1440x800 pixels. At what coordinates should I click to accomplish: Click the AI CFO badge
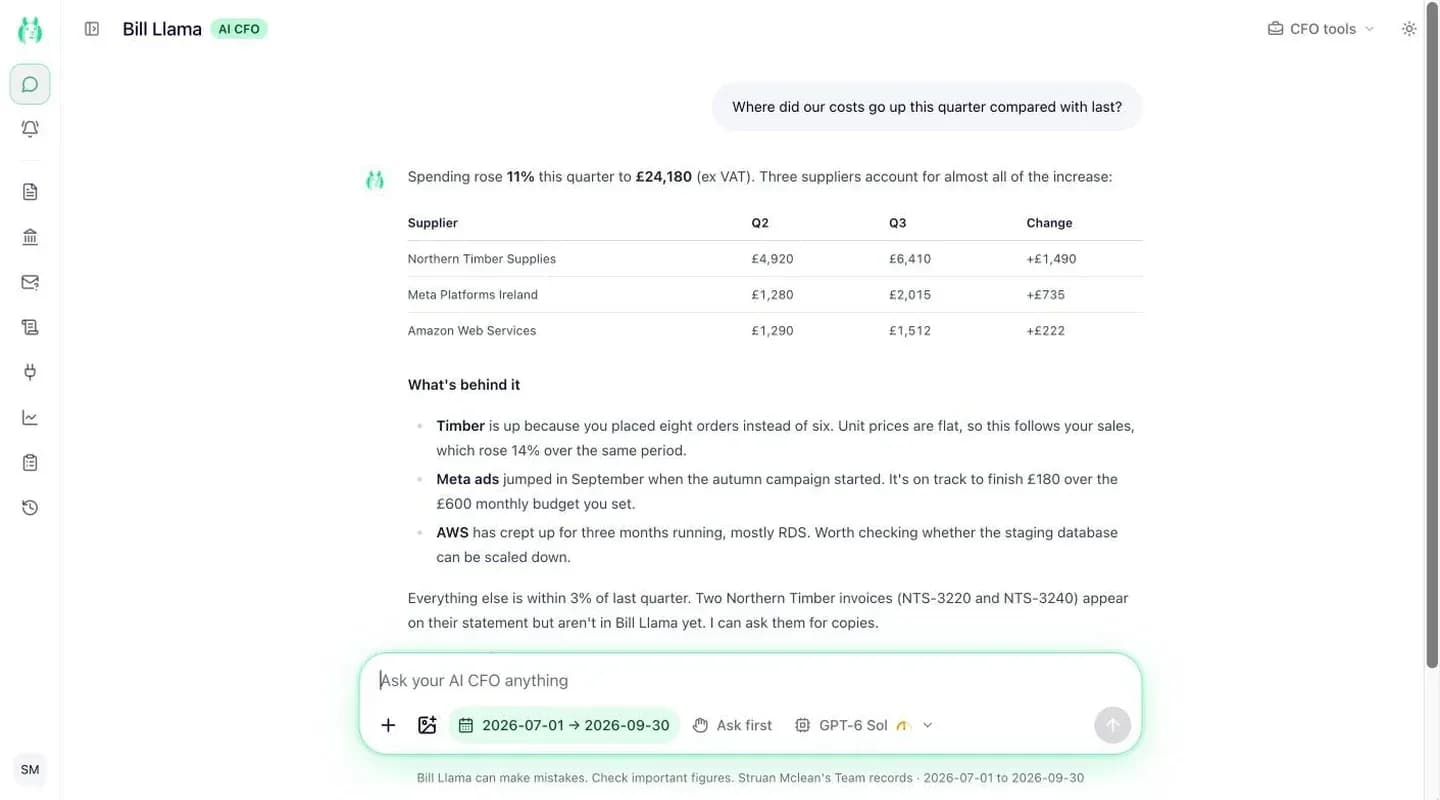click(239, 29)
